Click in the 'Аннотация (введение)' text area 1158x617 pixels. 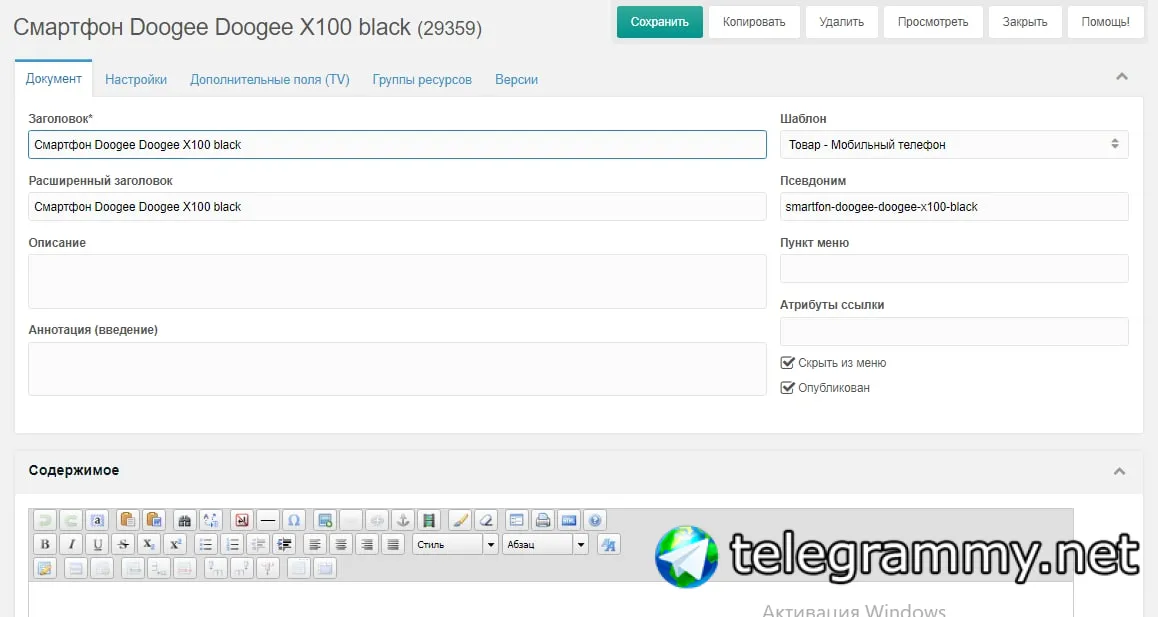tap(397, 369)
